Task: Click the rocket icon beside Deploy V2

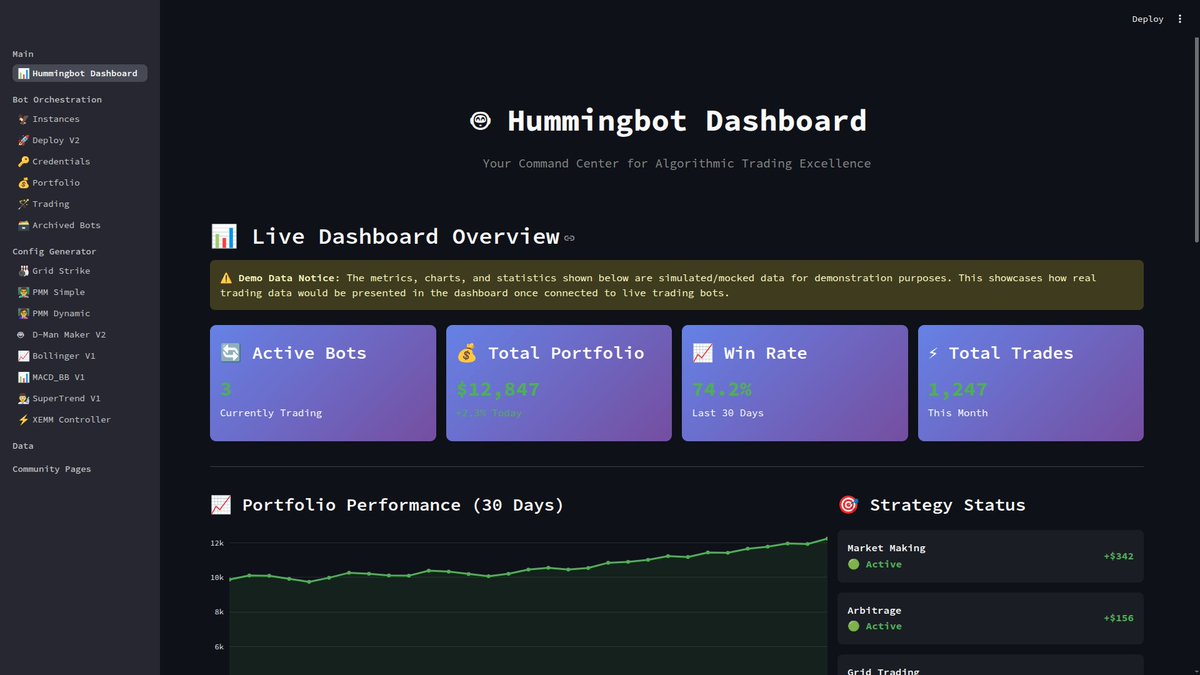Action: coord(23,140)
